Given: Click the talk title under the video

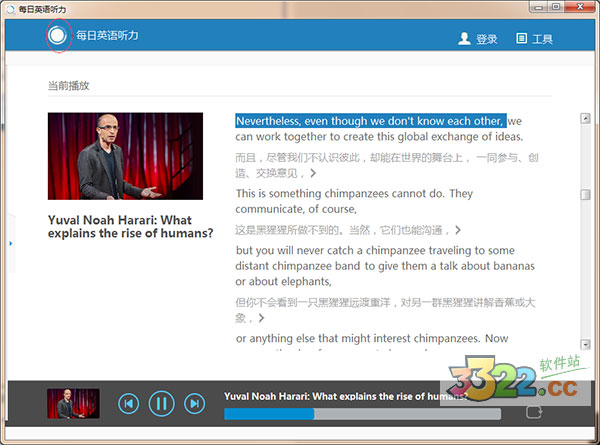Looking at the screenshot, I should [130, 227].
